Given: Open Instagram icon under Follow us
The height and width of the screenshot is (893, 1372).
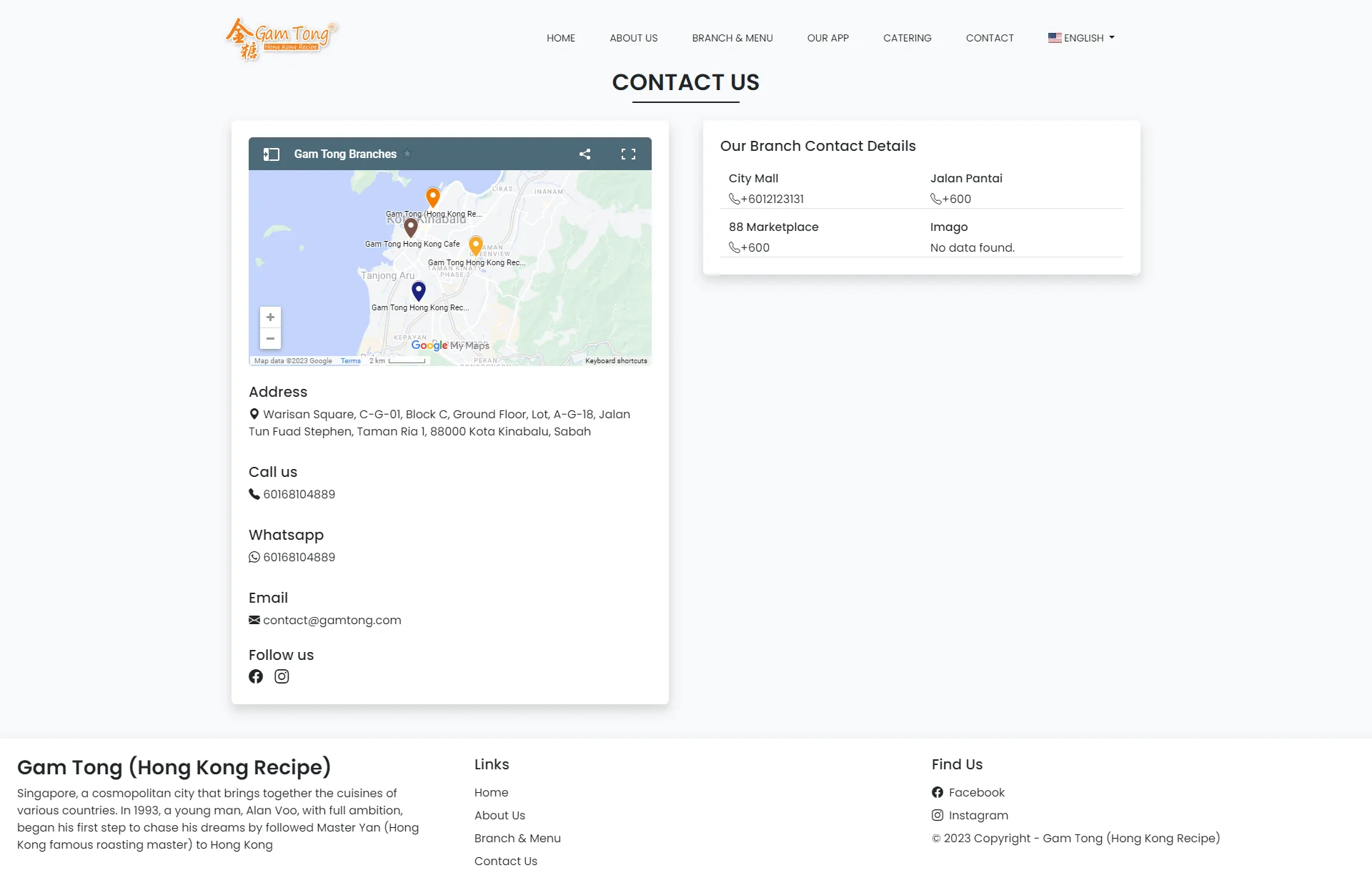Looking at the screenshot, I should (282, 676).
